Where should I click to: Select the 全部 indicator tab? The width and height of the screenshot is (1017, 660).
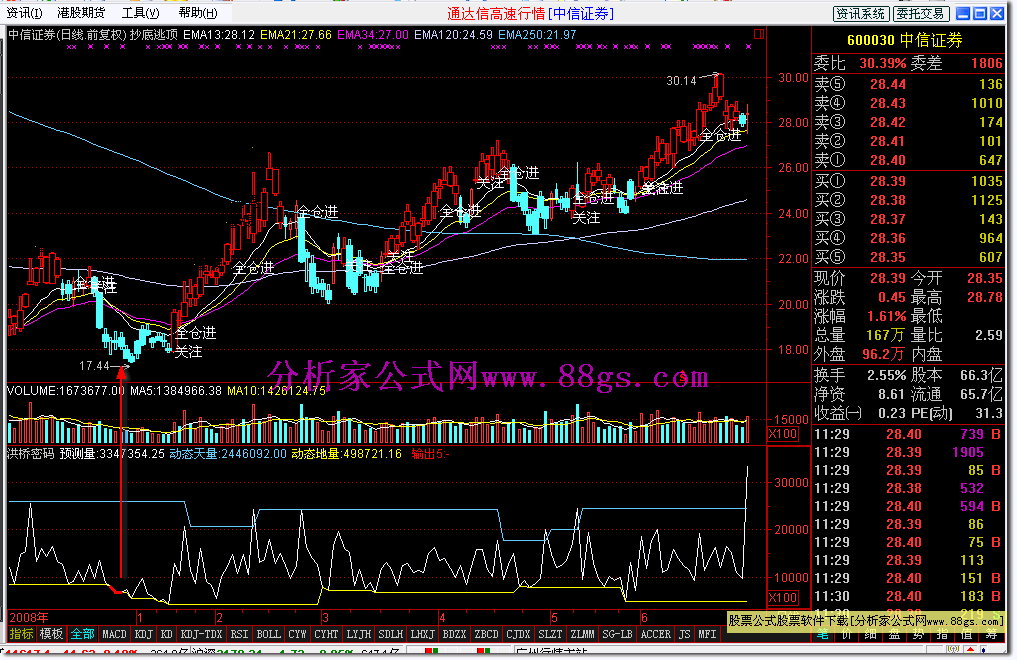(82, 634)
